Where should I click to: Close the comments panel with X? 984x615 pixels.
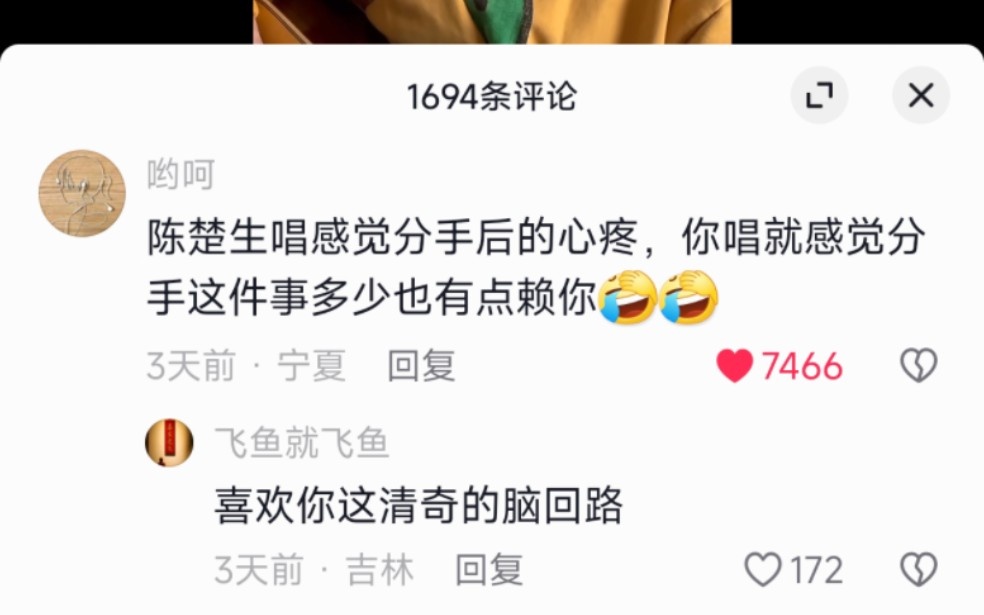pyautogui.click(x=921, y=95)
